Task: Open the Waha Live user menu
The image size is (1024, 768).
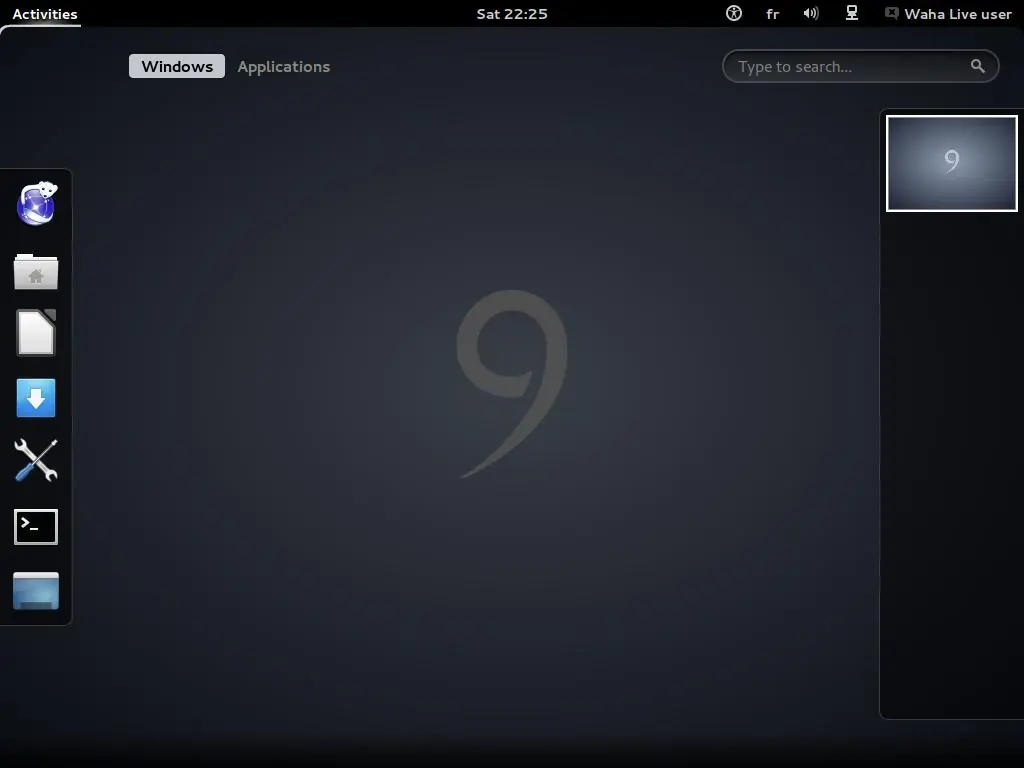Action: [957, 14]
